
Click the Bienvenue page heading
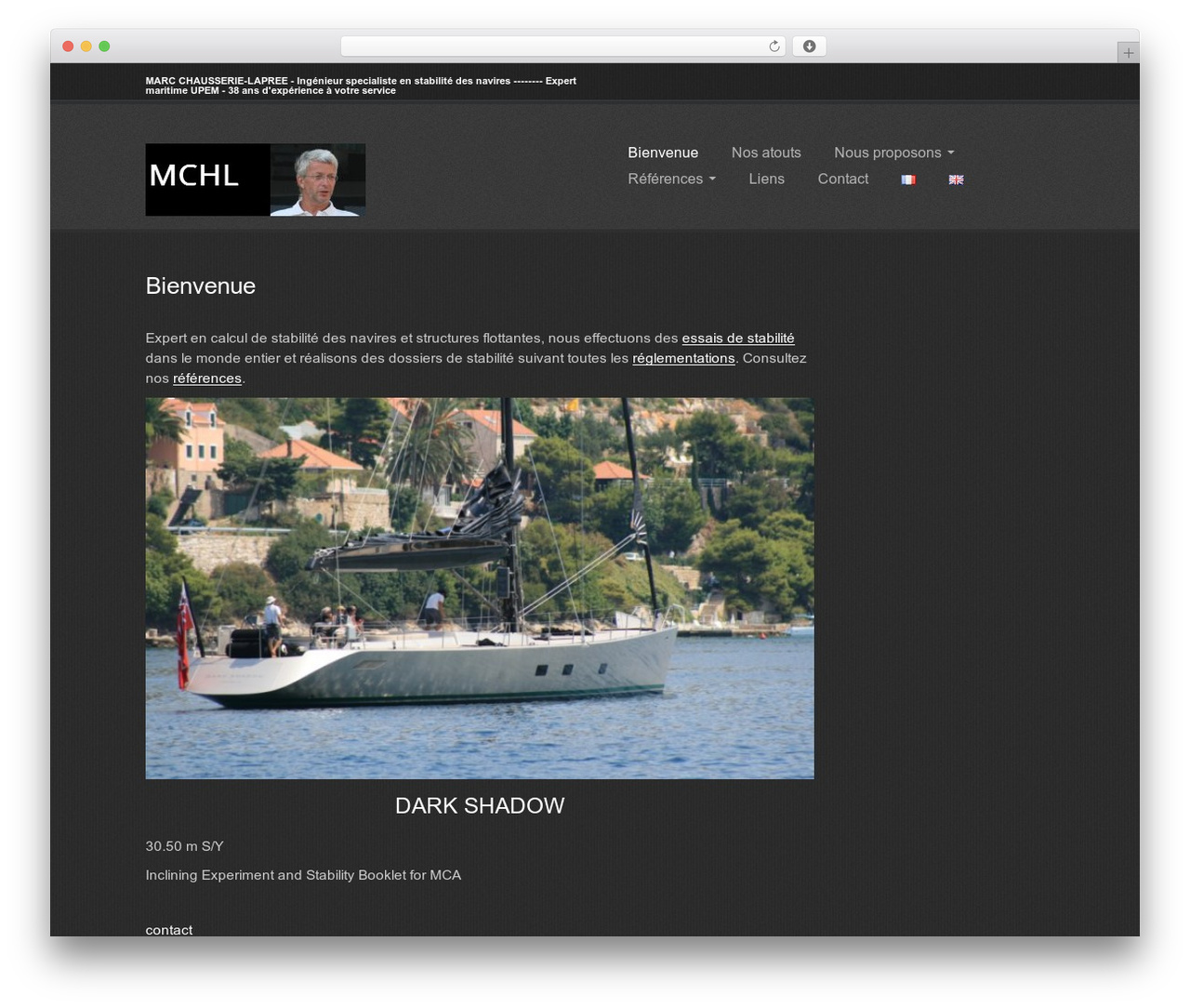pyautogui.click(x=201, y=285)
